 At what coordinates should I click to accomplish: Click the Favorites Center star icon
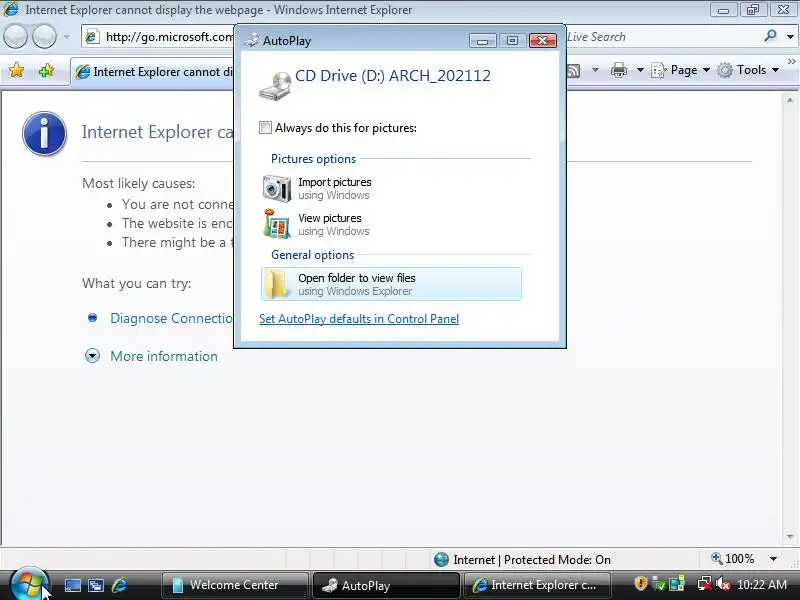[16, 70]
